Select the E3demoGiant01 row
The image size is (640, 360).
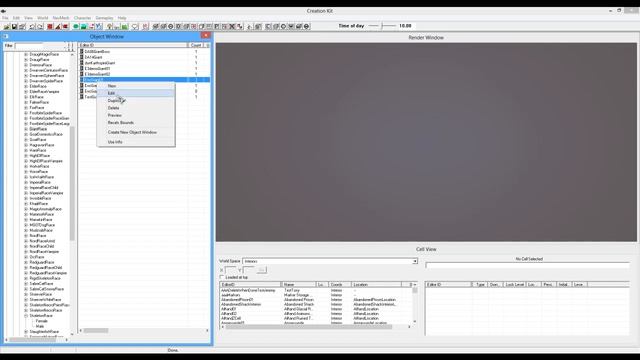[145, 69]
